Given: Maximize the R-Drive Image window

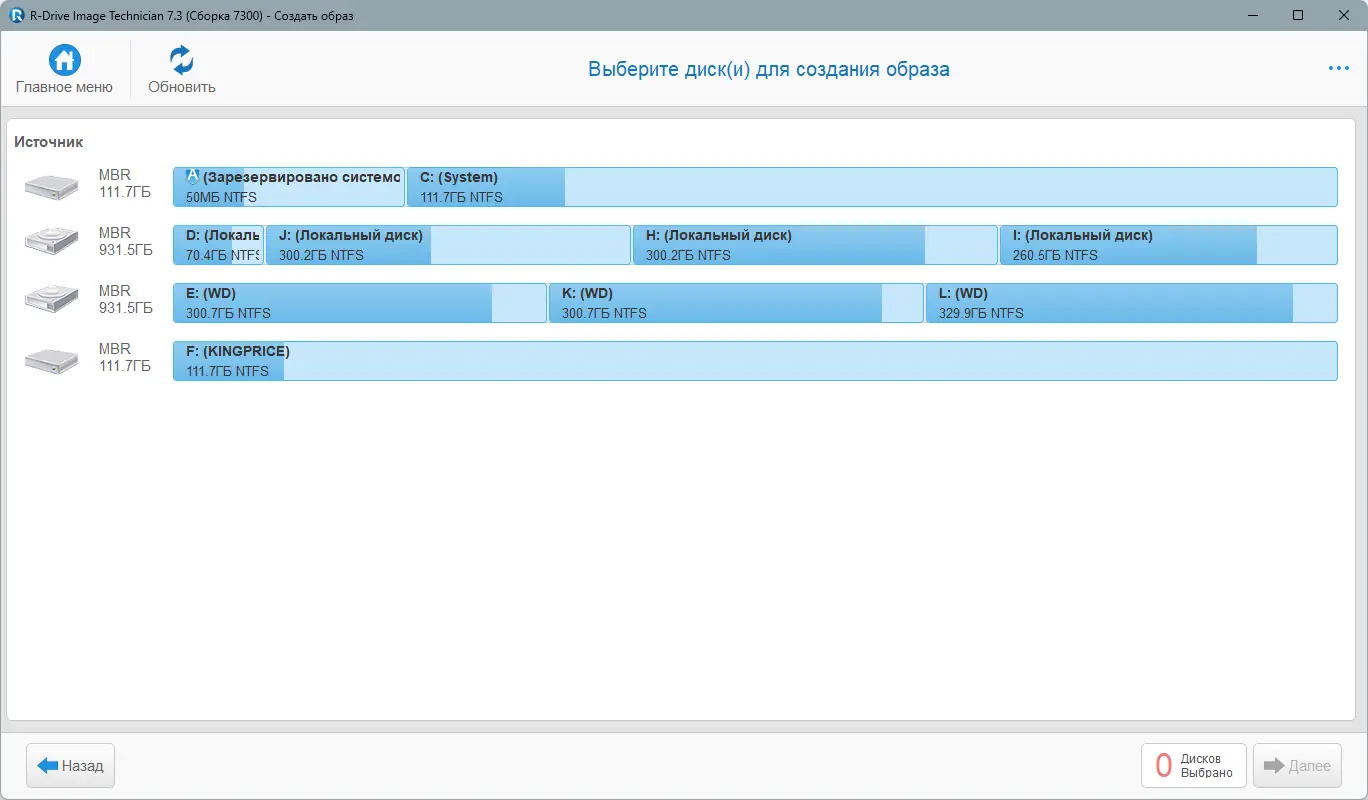Looking at the screenshot, I should tap(1298, 15).
